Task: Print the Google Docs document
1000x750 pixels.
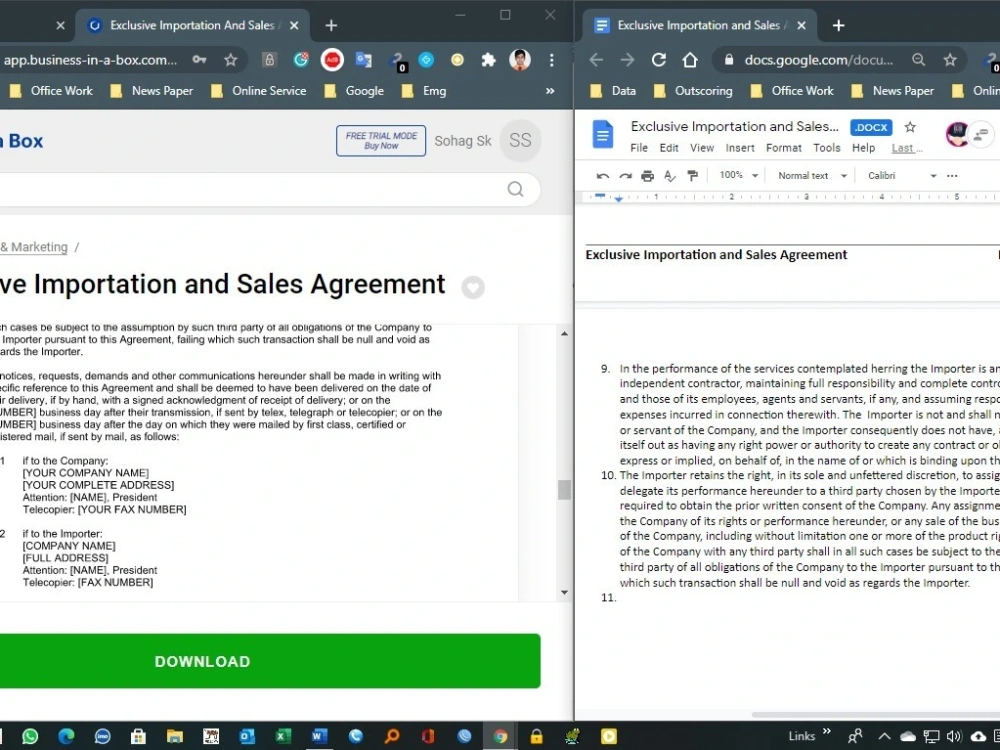Action: coord(647,176)
